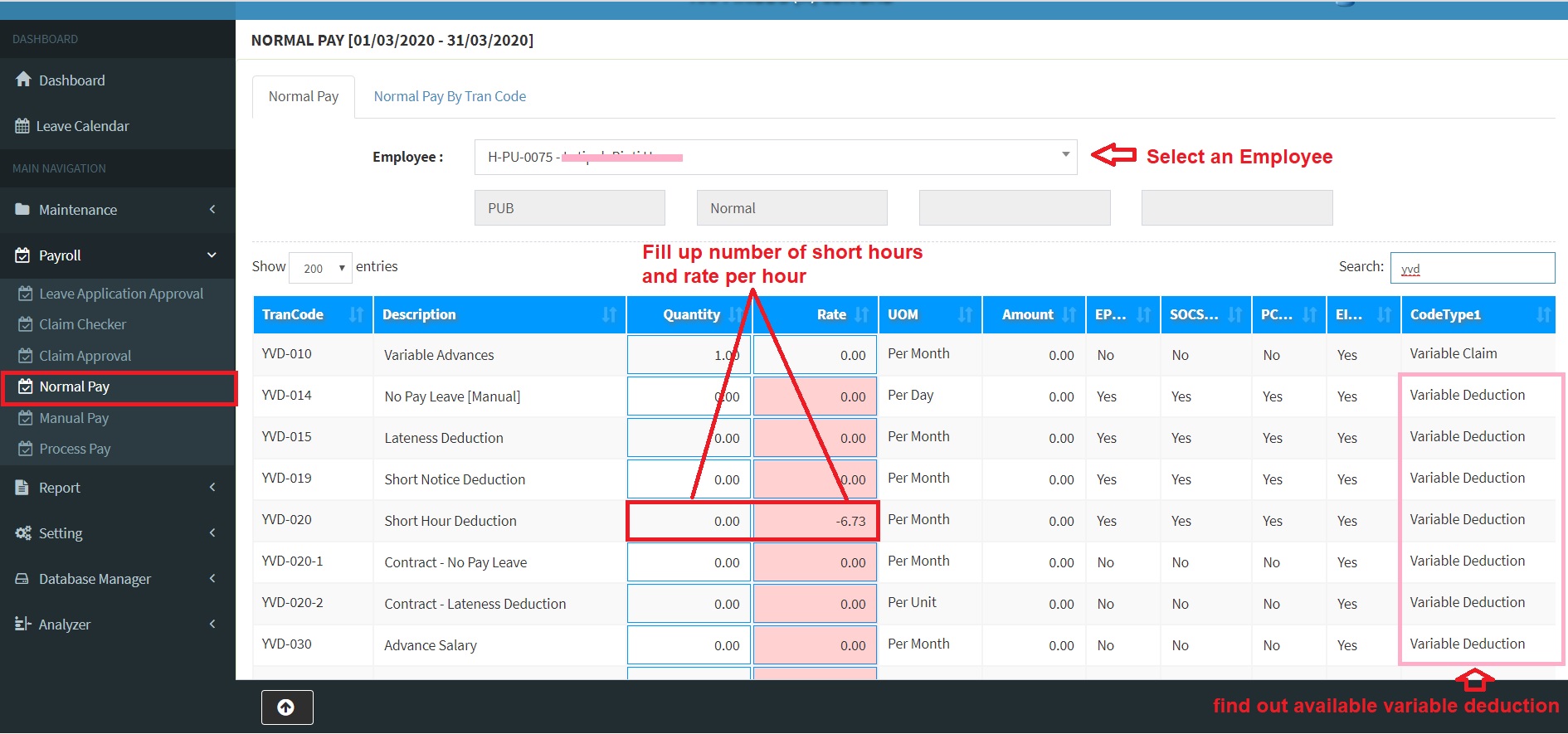This screenshot has width=1568, height=734.
Task: Click the Dashboard home icon
Action: pyautogui.click(x=23, y=80)
